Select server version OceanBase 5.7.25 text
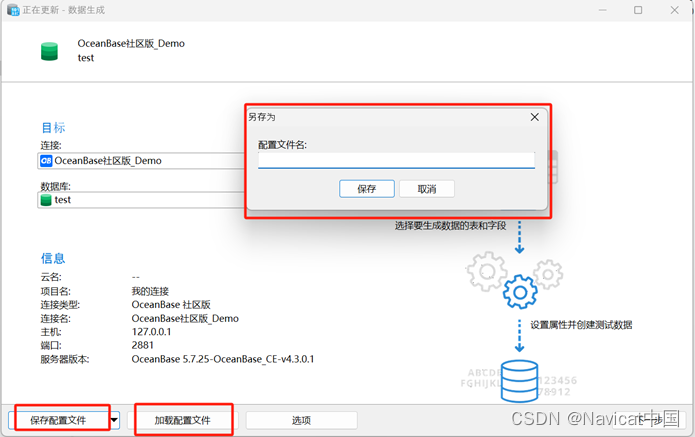Viewport: 695px width, 437px height. 223,359
